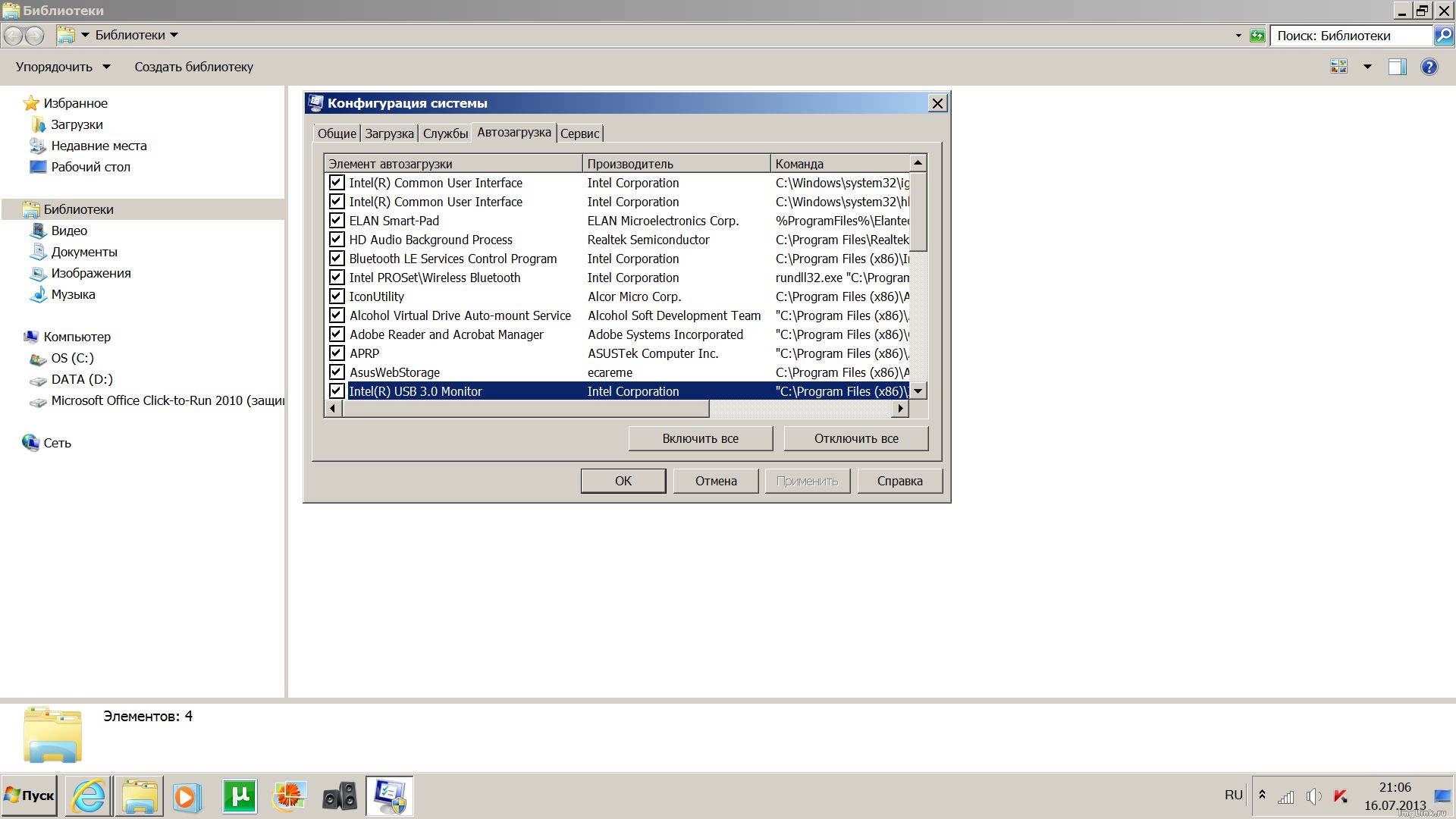Viewport: 1456px width, 819px height.
Task: Select System Configuration taskbar icon
Action: pos(390,796)
